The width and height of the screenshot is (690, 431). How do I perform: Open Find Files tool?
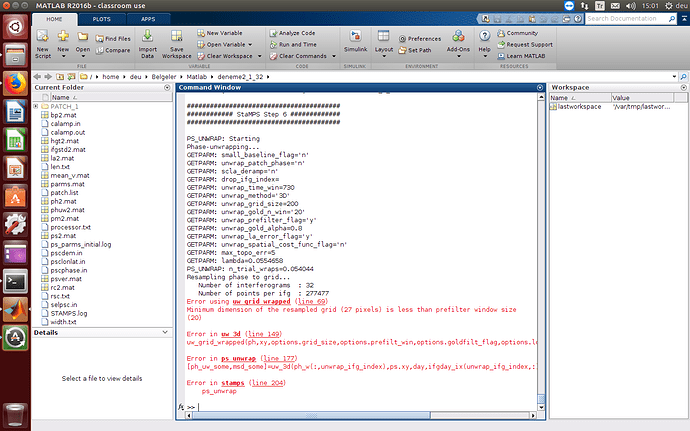(113, 39)
